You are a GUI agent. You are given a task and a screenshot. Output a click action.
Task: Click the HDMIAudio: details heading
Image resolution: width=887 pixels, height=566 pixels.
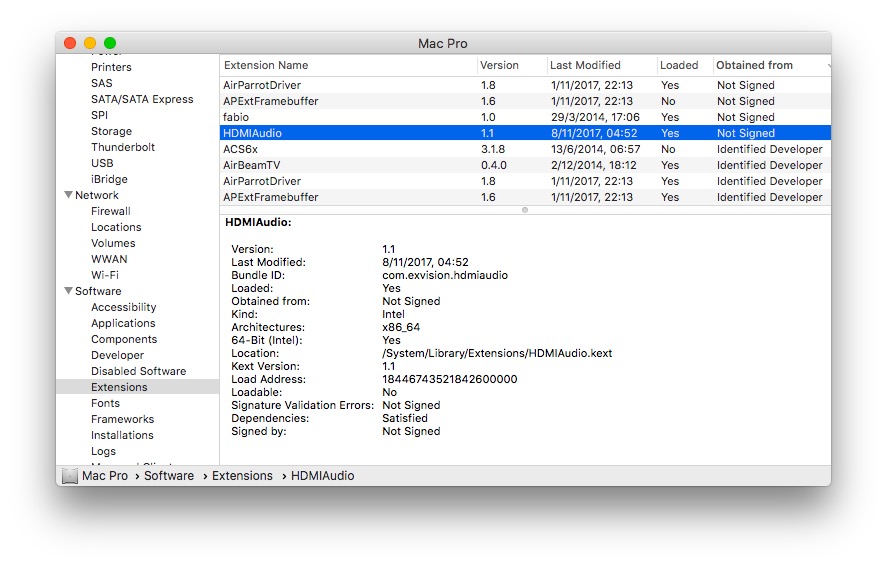258,223
